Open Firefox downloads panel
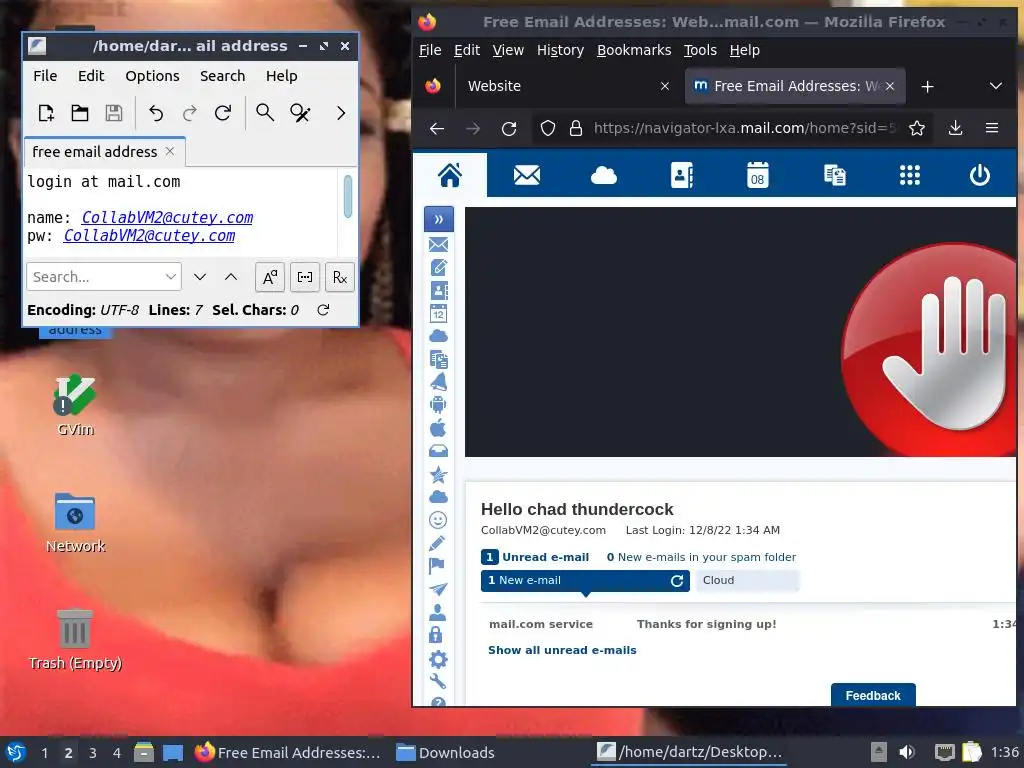The image size is (1024, 768). click(955, 128)
